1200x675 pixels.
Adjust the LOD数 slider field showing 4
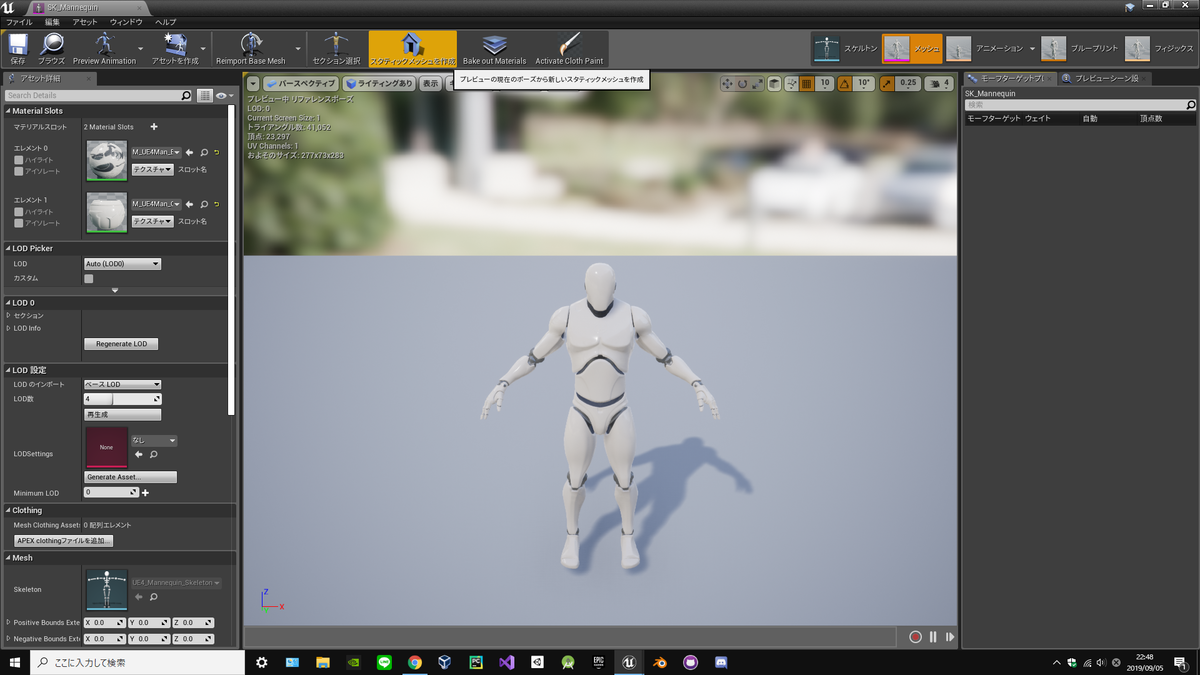[x=122, y=399]
